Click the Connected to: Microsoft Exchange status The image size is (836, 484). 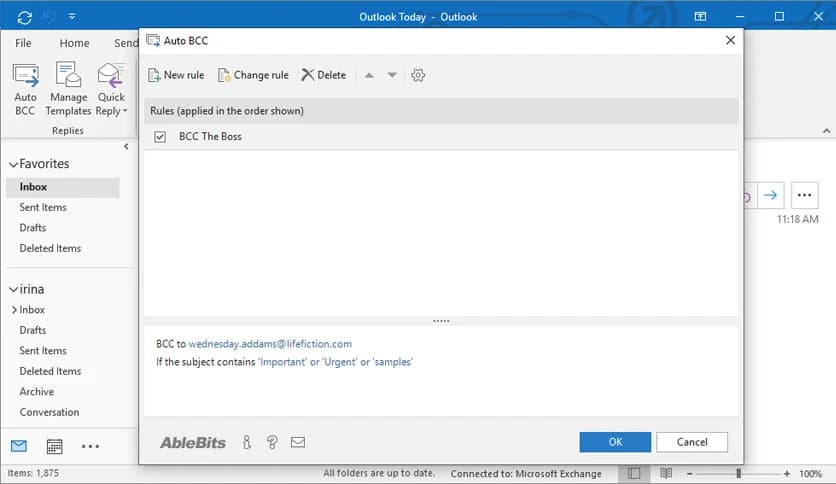(x=526, y=473)
